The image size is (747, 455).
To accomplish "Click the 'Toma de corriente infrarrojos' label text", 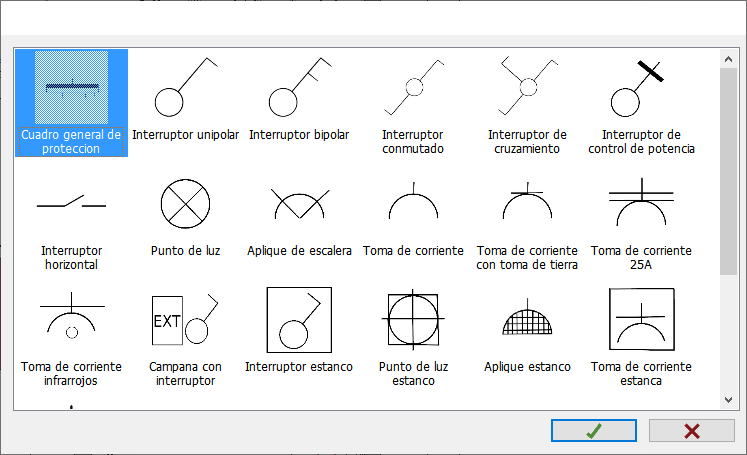I will coord(71,374).
